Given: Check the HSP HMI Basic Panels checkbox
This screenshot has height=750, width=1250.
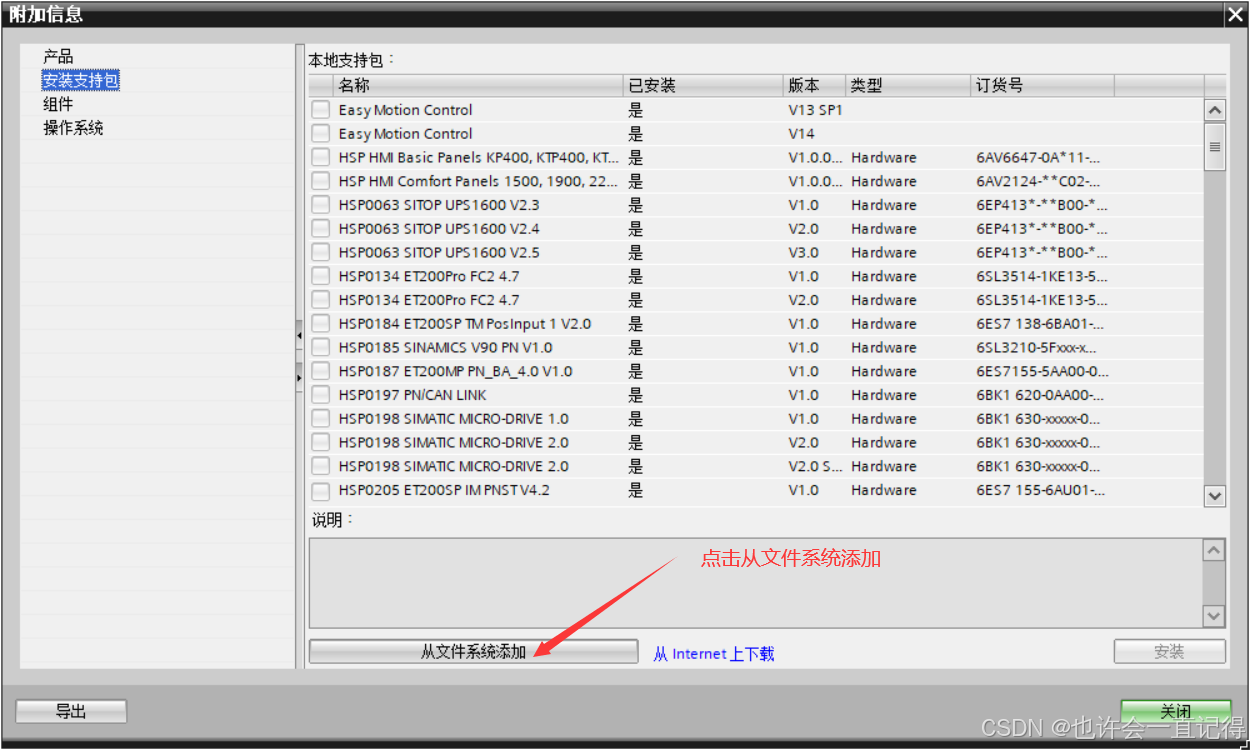Looking at the screenshot, I should point(320,158).
